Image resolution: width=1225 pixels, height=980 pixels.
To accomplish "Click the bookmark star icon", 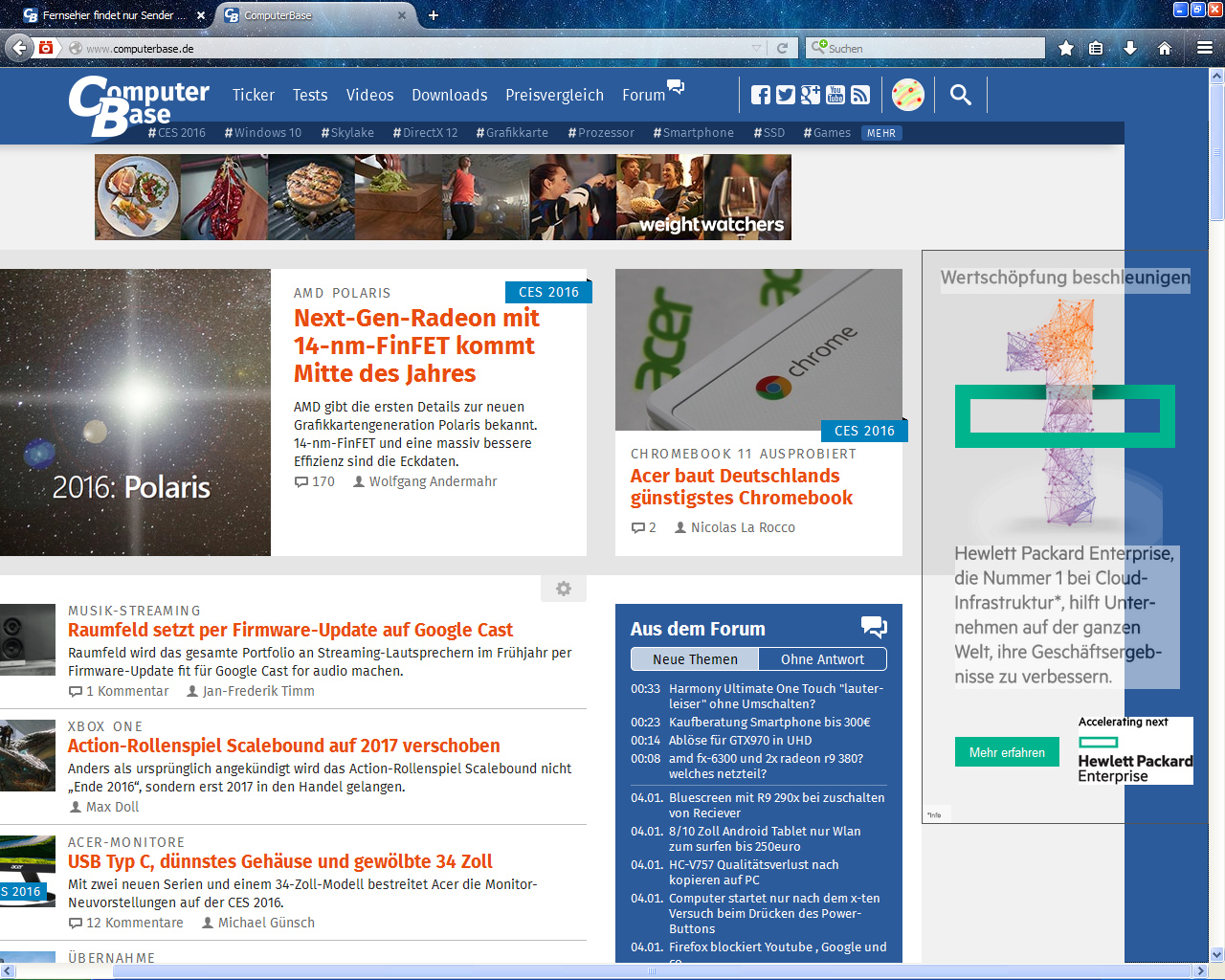I will pyautogui.click(x=1065, y=48).
